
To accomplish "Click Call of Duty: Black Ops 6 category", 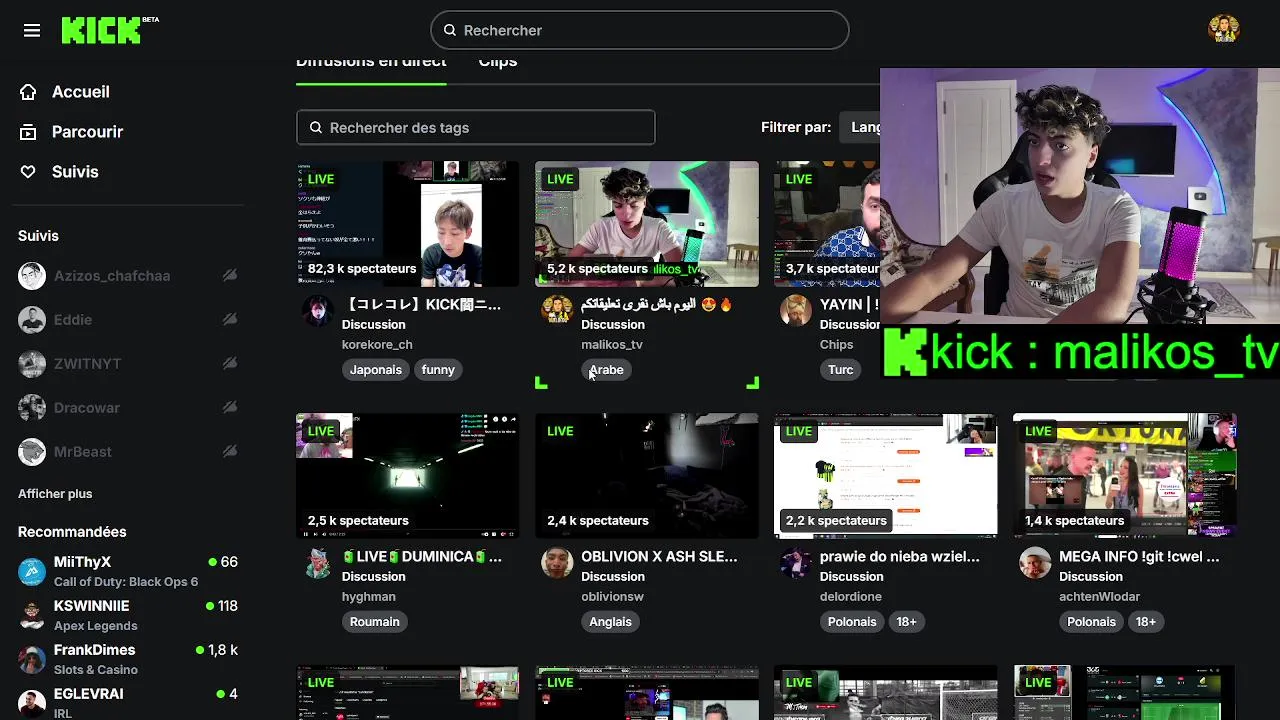I will pyautogui.click(x=126, y=582).
